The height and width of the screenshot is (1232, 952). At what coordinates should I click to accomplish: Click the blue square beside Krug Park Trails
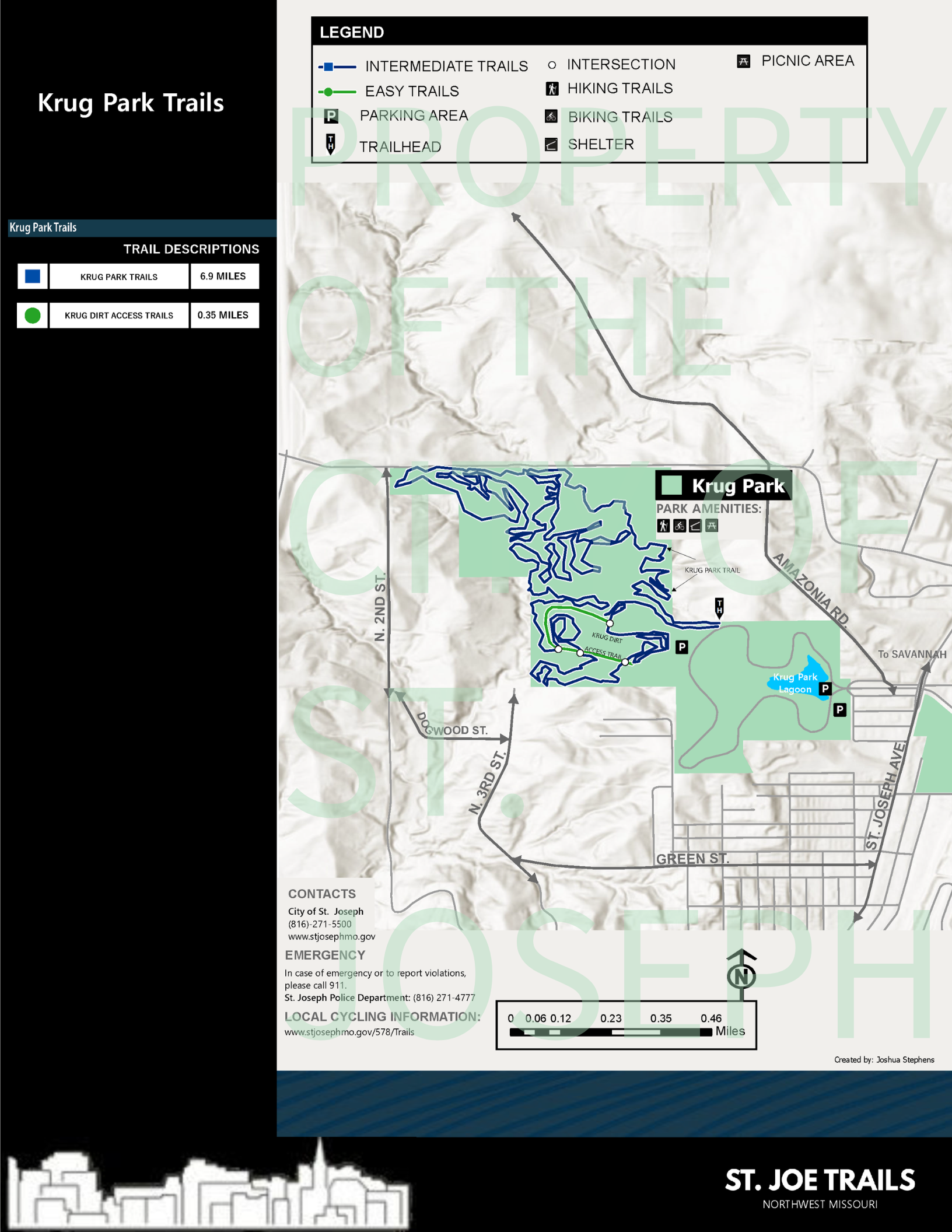(33, 276)
